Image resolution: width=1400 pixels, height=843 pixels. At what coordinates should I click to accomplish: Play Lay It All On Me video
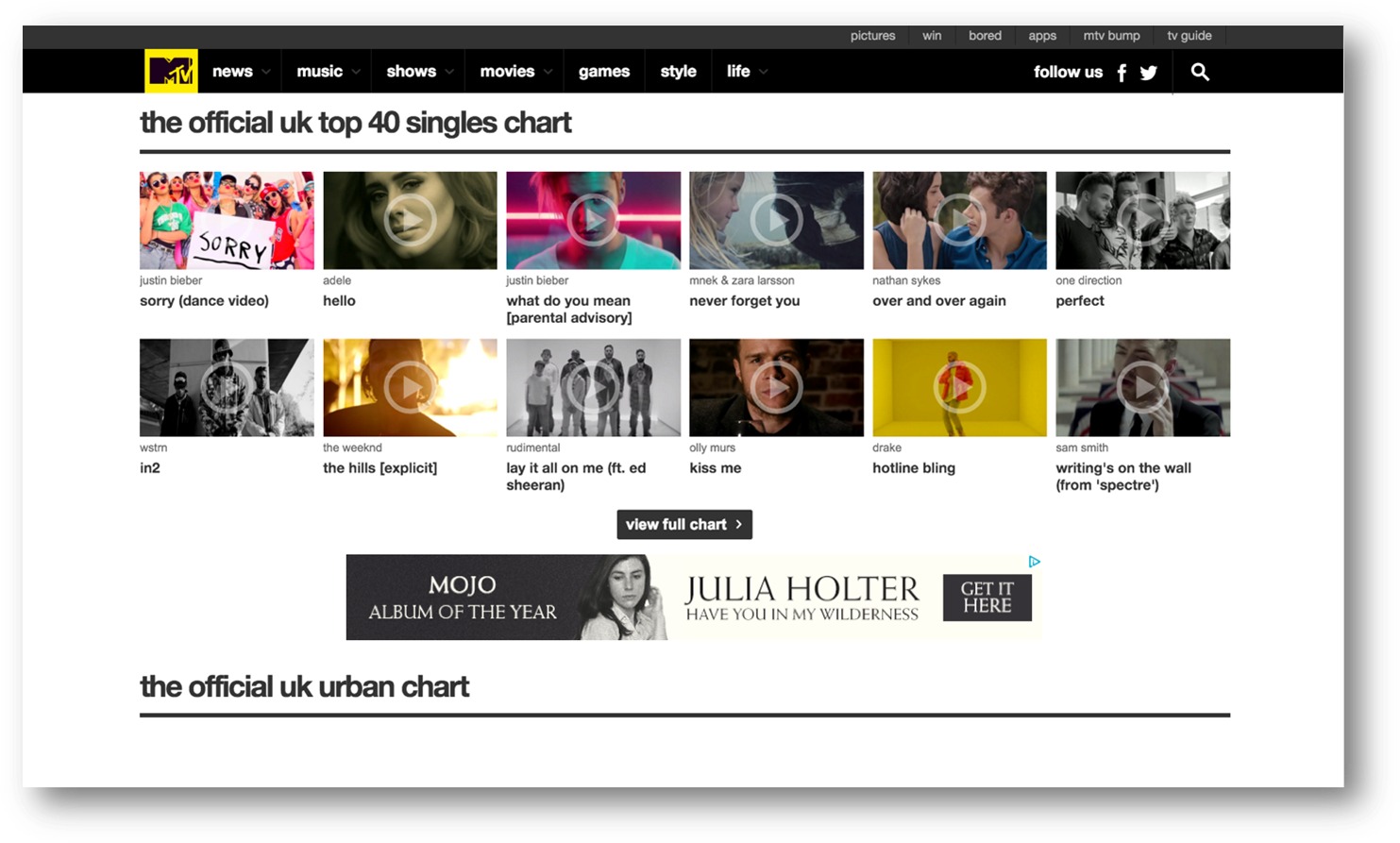click(x=593, y=387)
